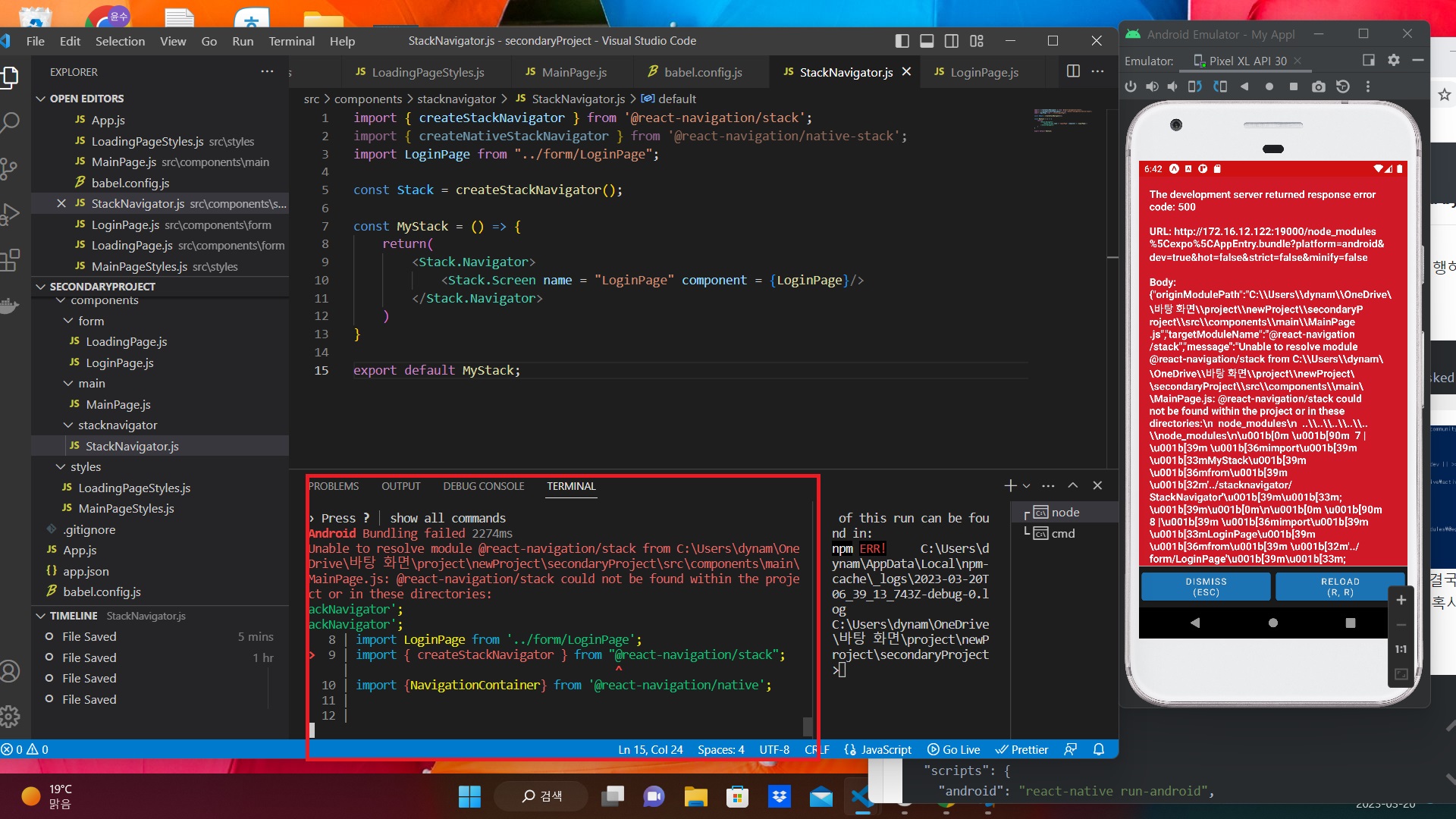
Task: Open editor More Actions ellipsis
Action: tap(1097, 71)
